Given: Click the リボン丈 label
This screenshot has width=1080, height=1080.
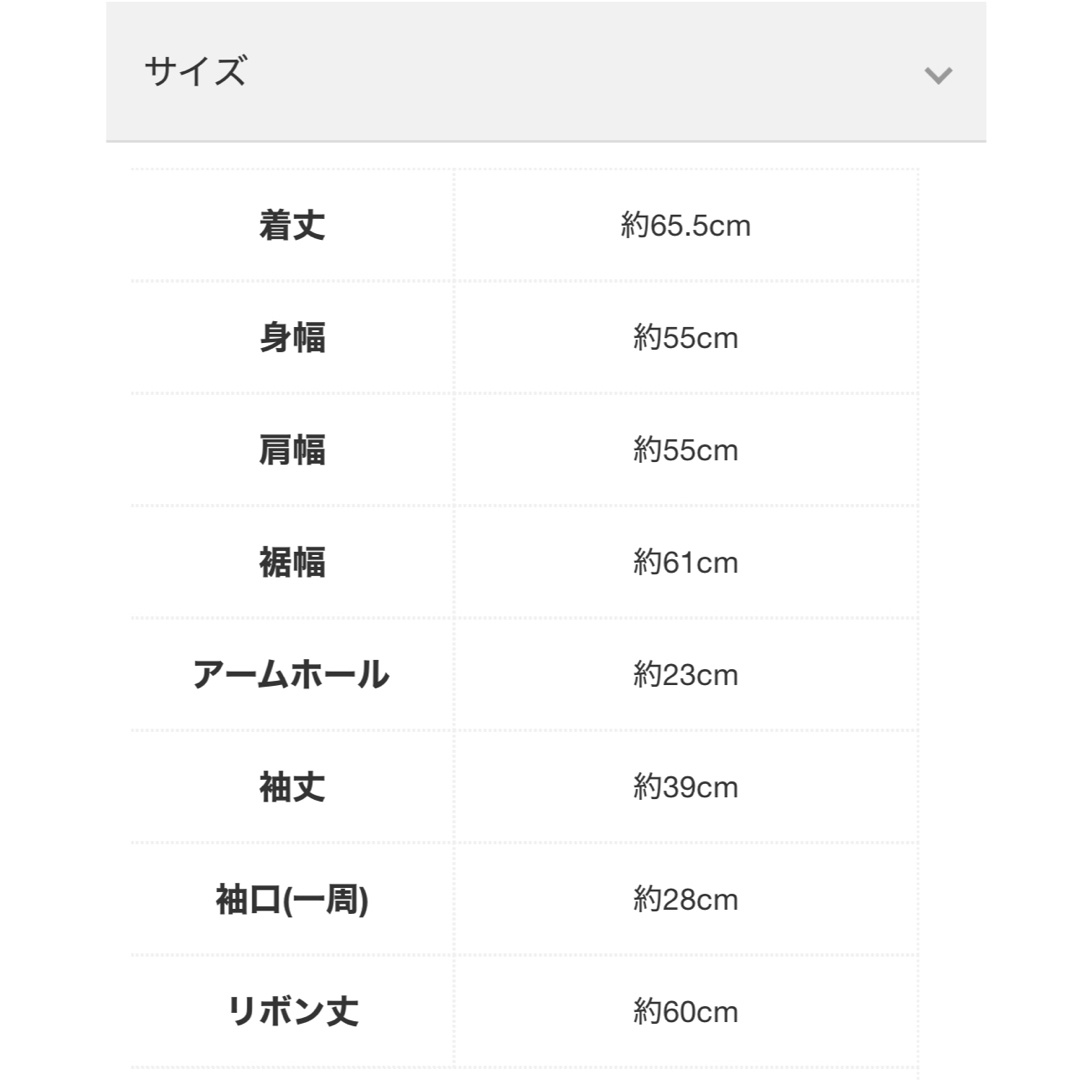Looking at the screenshot, I should [x=293, y=1012].
